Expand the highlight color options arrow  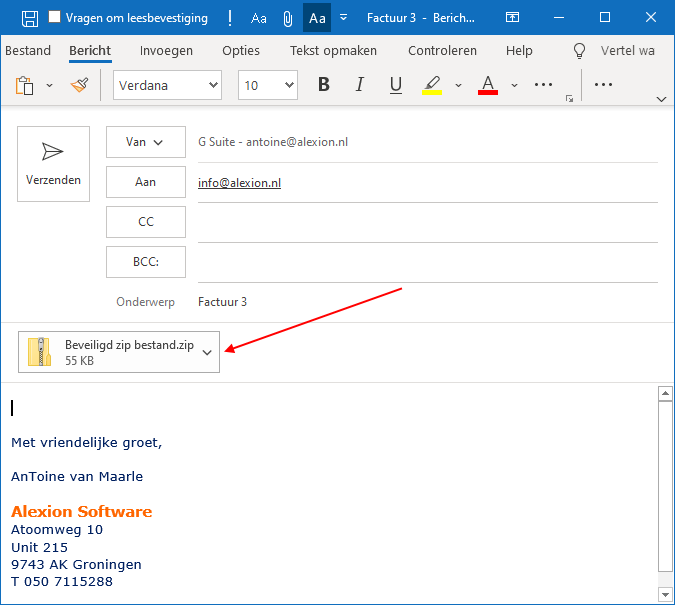coord(458,85)
